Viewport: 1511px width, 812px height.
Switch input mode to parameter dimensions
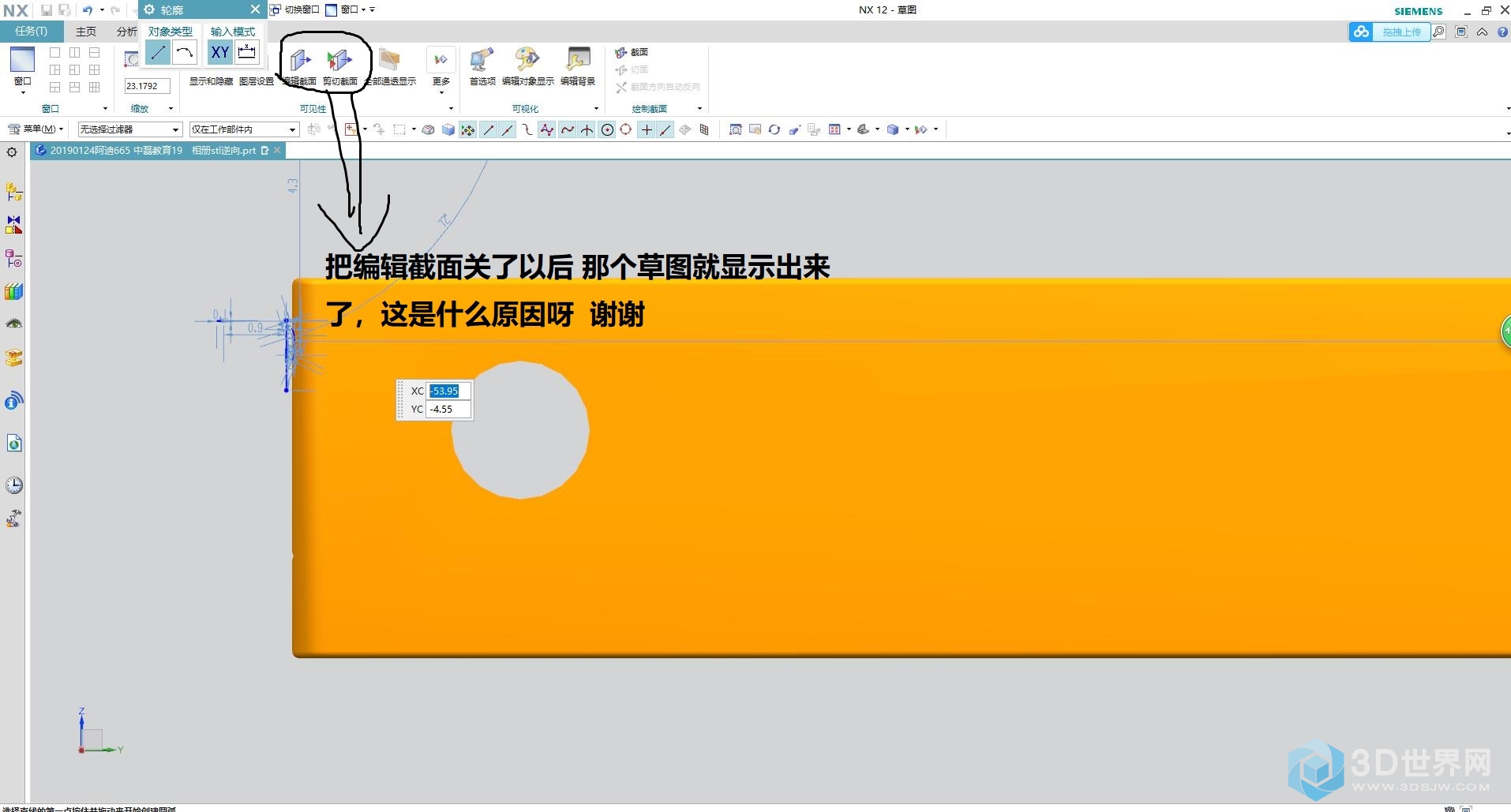pyautogui.click(x=247, y=53)
